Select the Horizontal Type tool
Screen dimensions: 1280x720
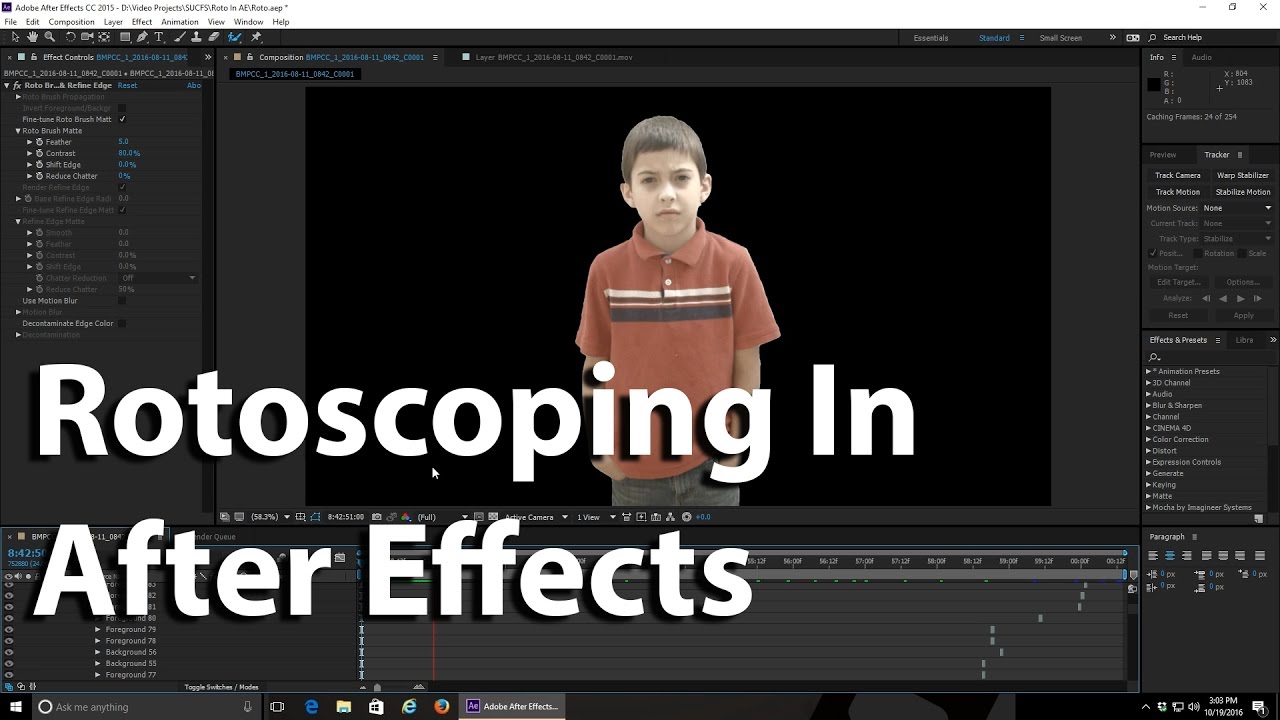[159, 37]
